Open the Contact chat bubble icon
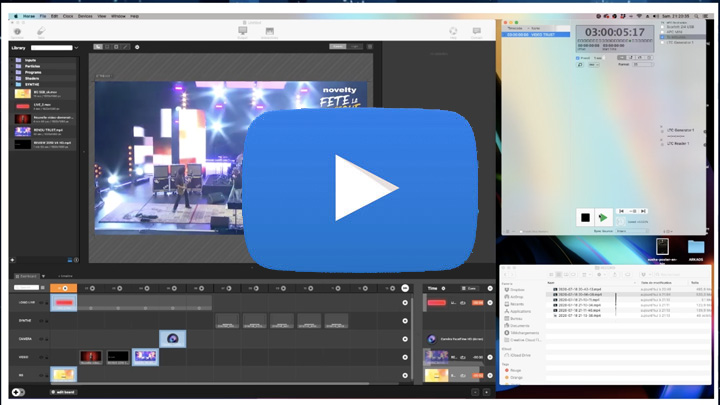 coord(477,31)
